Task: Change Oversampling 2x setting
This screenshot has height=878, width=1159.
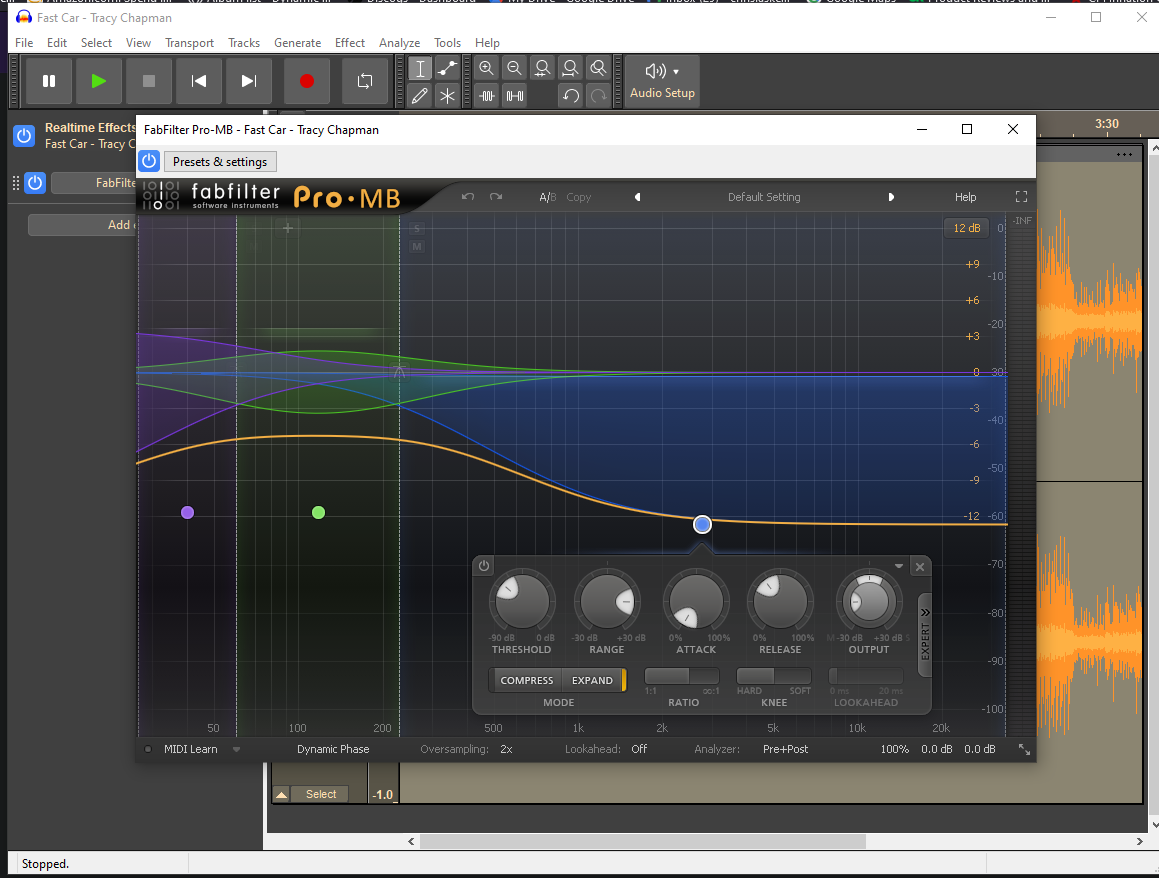Action: (506, 749)
